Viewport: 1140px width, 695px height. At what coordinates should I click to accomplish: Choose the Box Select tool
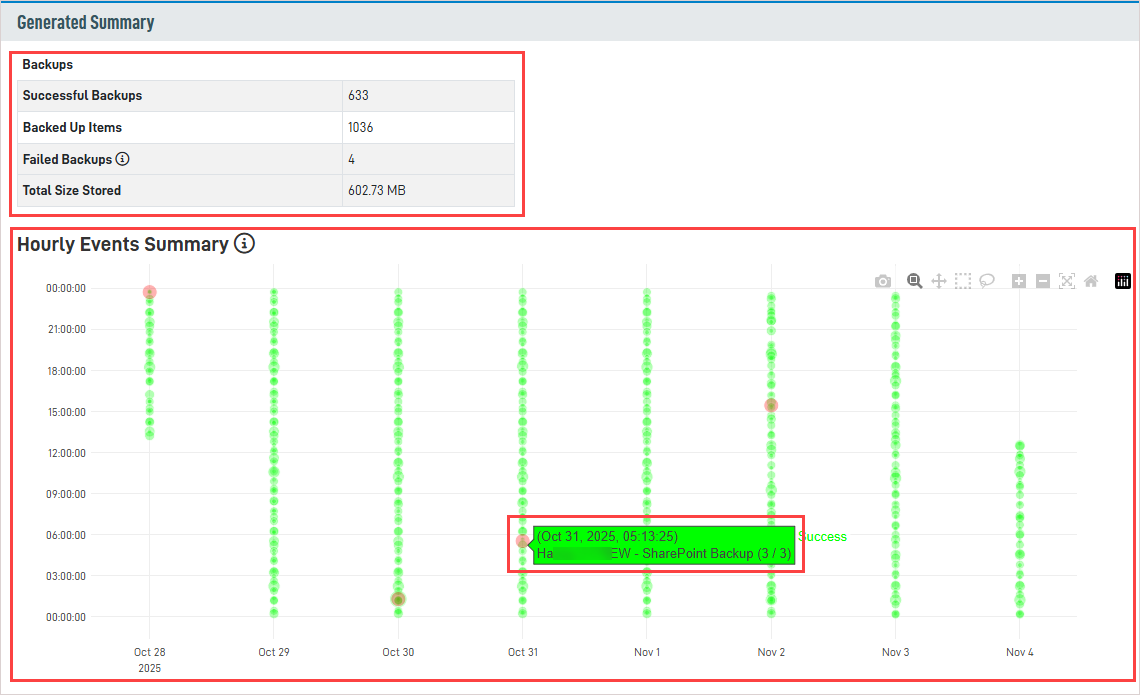tap(962, 282)
